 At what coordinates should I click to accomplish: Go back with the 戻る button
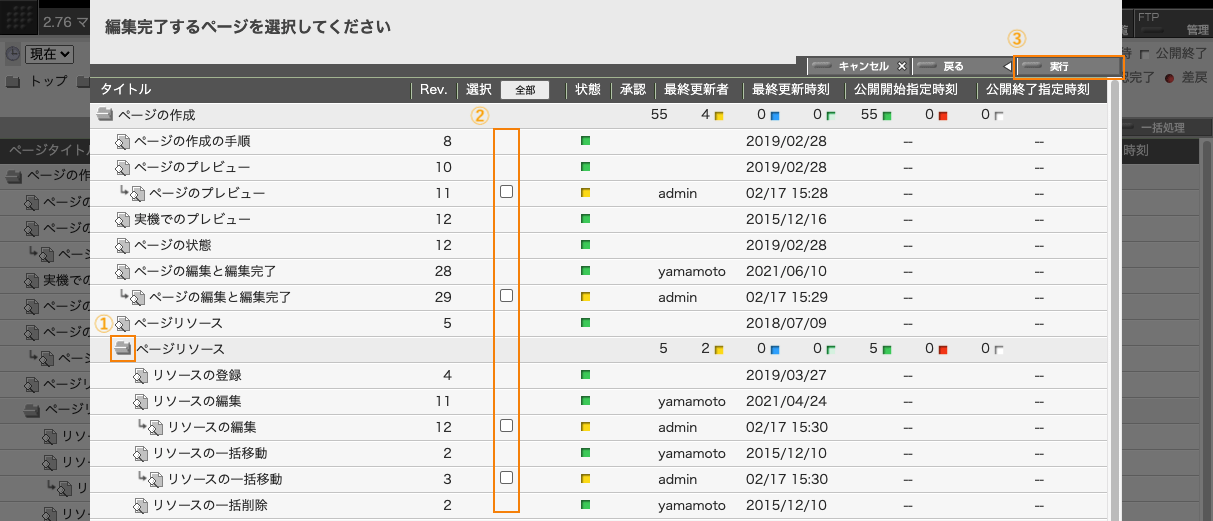pyautogui.click(x=963, y=66)
